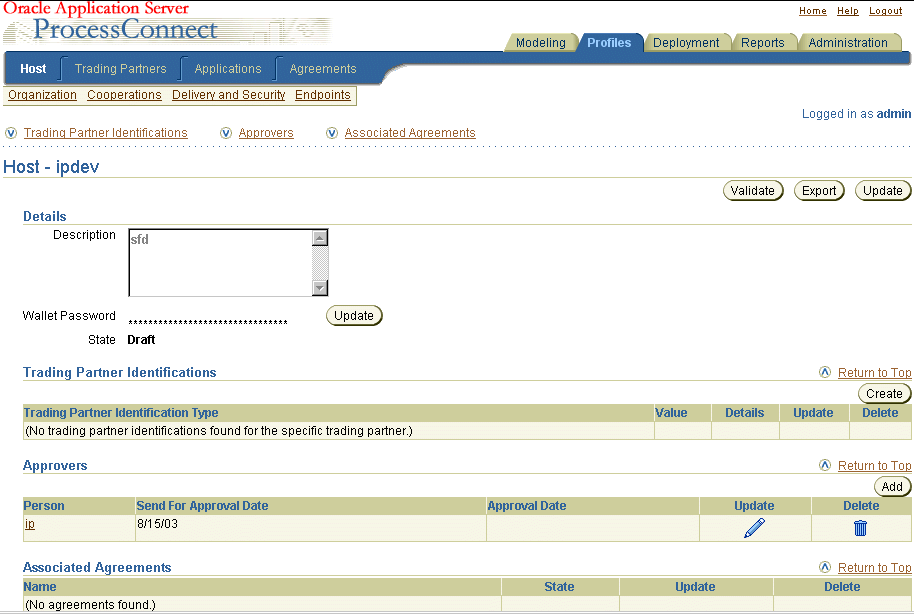Open the Trading Partners subtab
The height and width of the screenshot is (614, 914).
tap(121, 69)
